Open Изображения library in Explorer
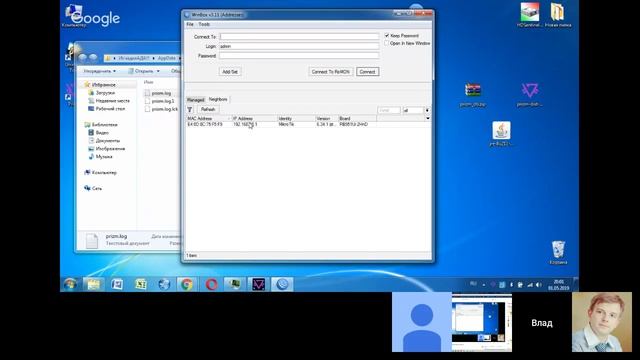The height and width of the screenshot is (360, 640). click(x=110, y=149)
